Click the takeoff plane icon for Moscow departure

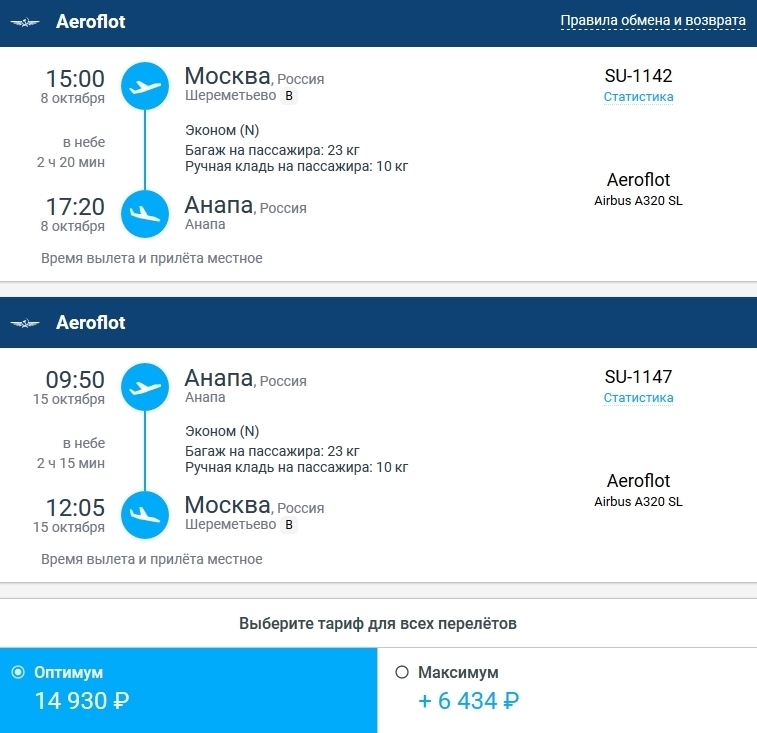pos(145,86)
